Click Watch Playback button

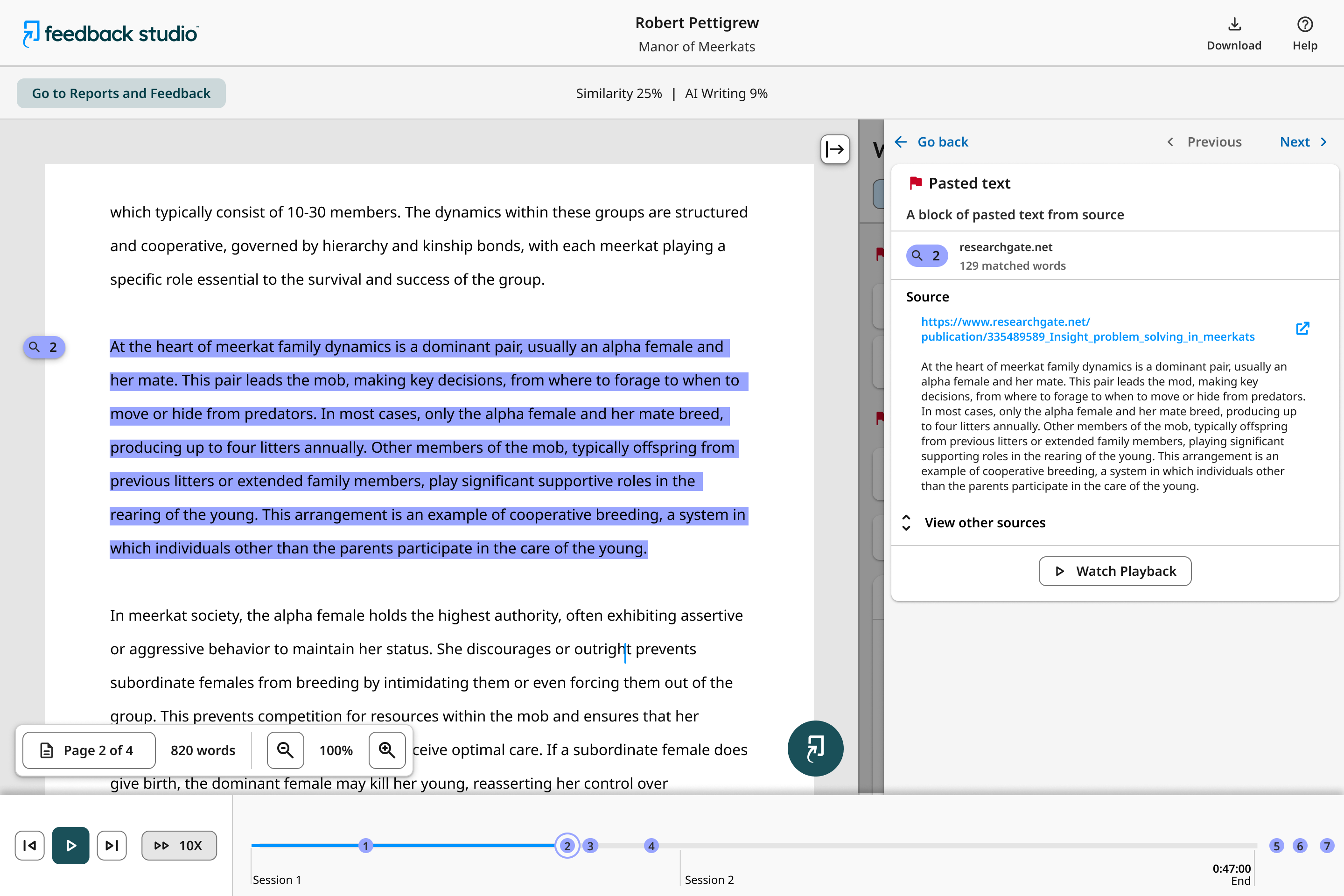[1114, 571]
